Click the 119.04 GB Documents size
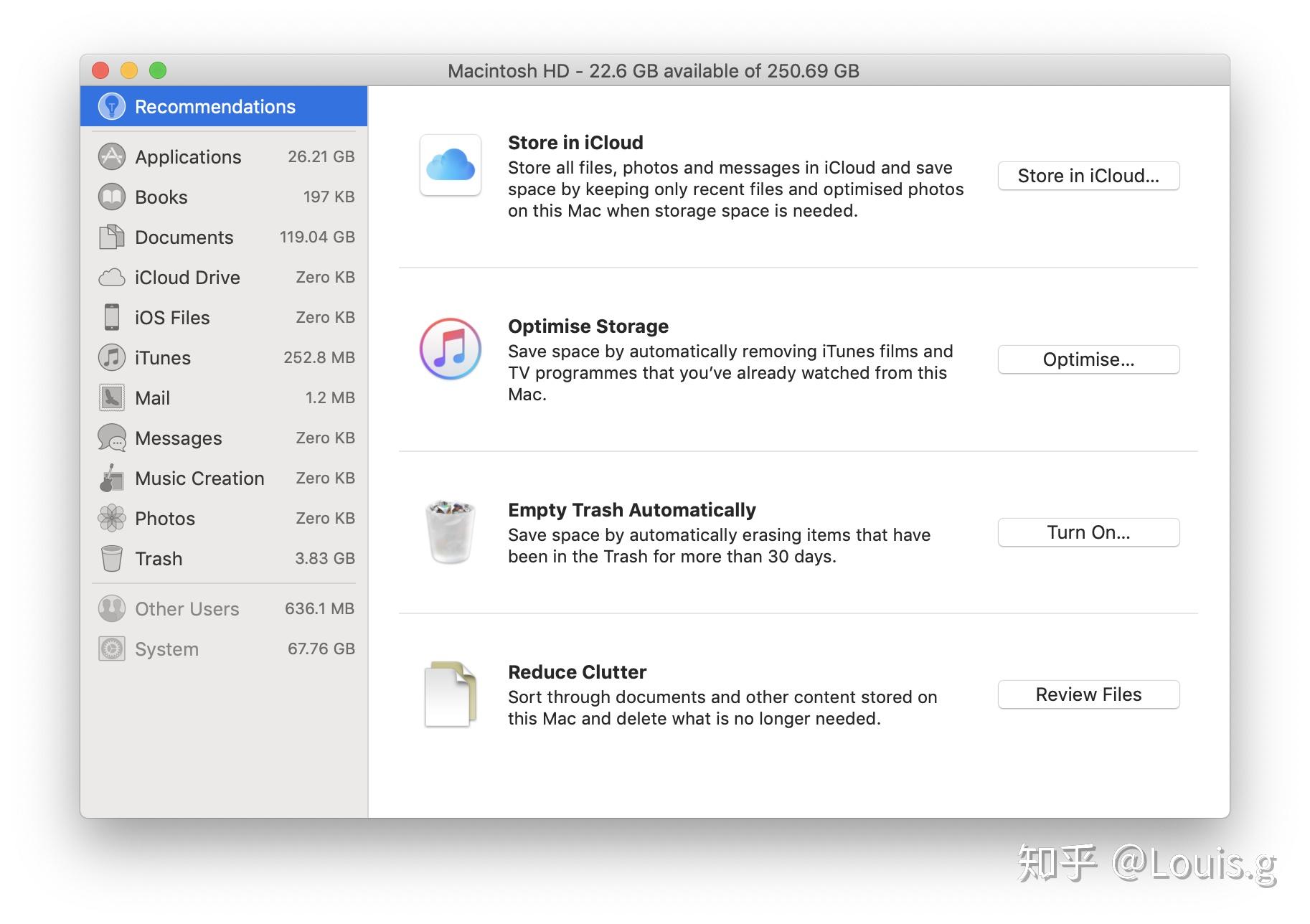The height and width of the screenshot is (924, 1310). (x=317, y=237)
